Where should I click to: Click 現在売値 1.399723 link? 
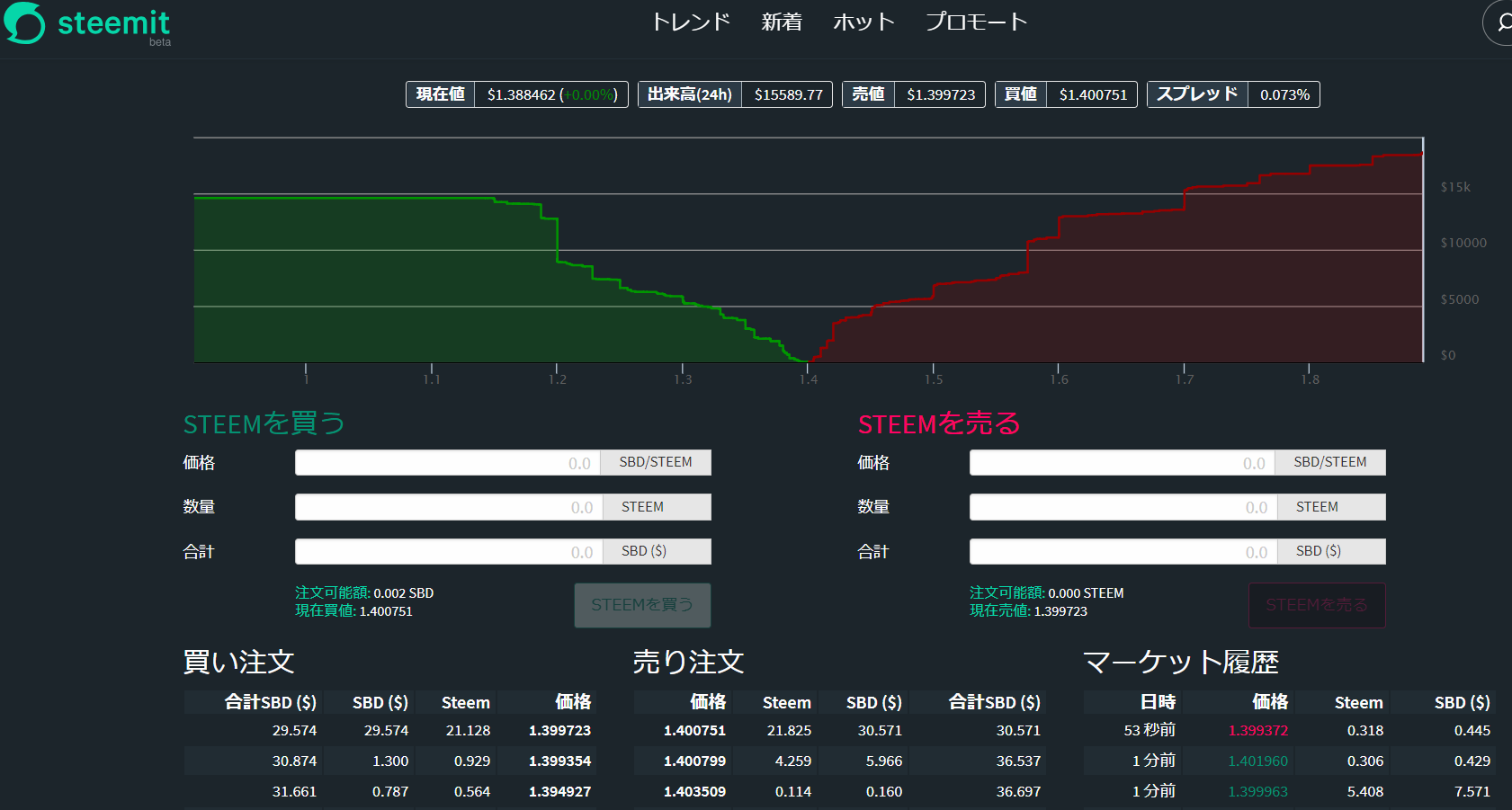tap(1028, 611)
